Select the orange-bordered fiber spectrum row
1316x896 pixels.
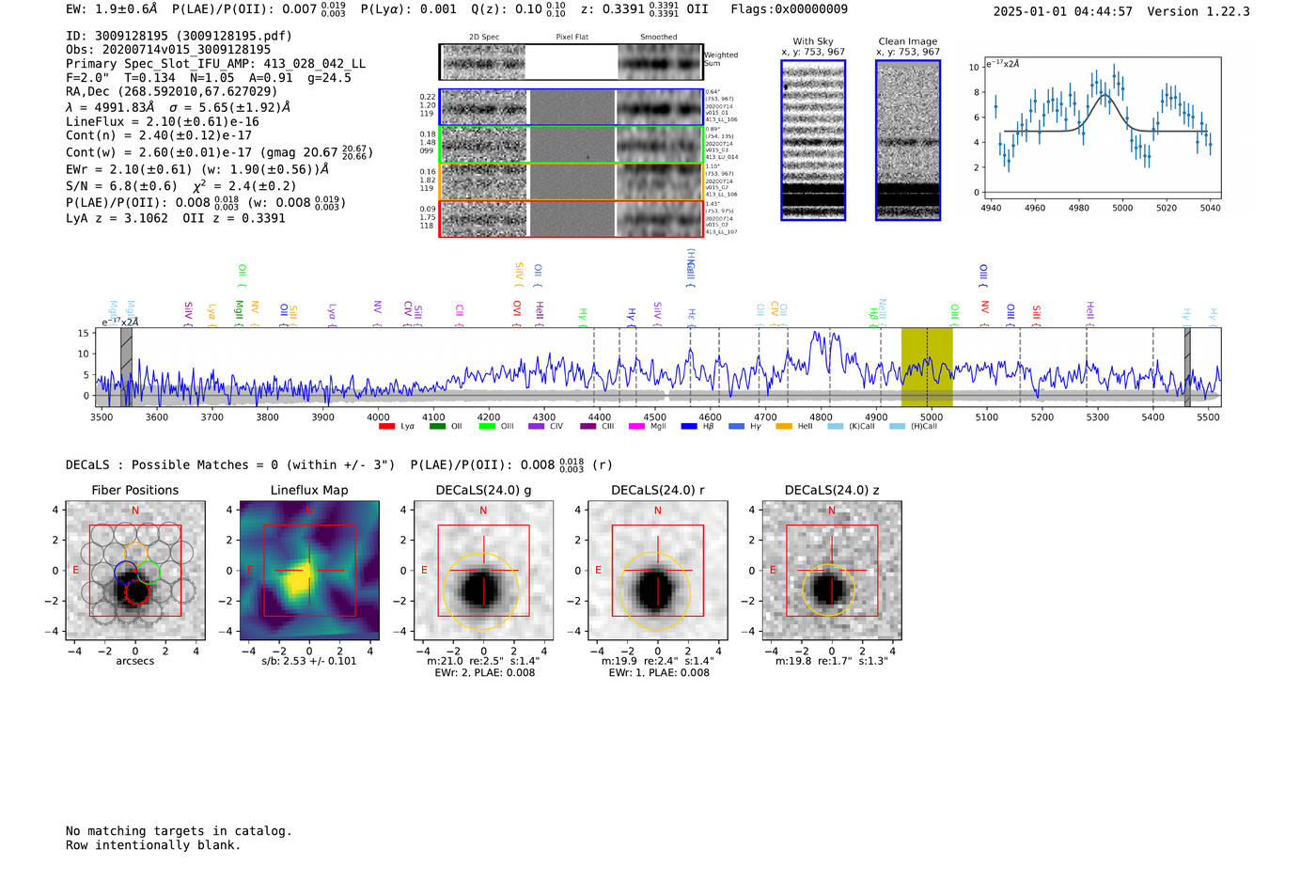[x=572, y=181]
